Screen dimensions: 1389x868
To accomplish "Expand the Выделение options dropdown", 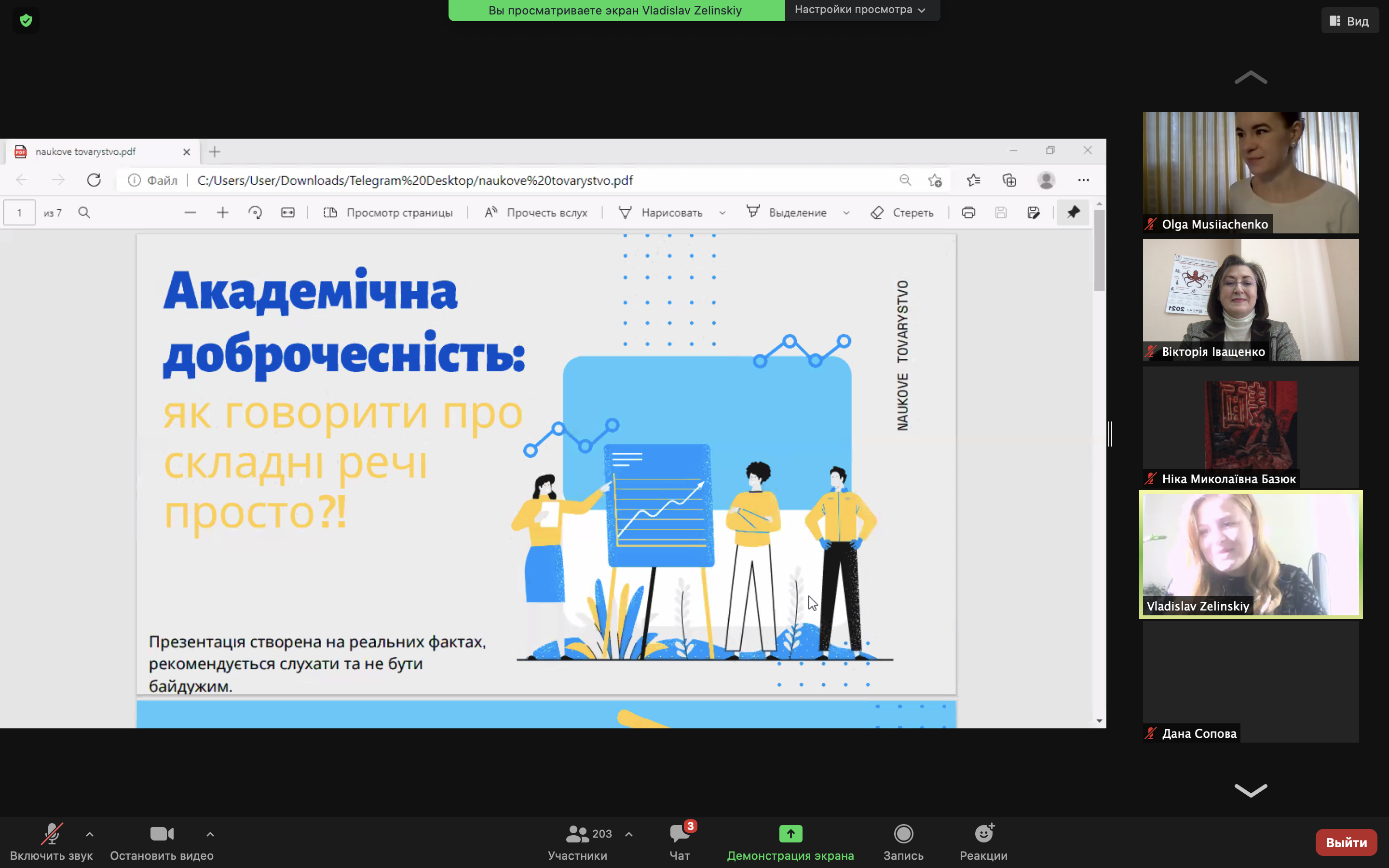I will tap(846, 213).
